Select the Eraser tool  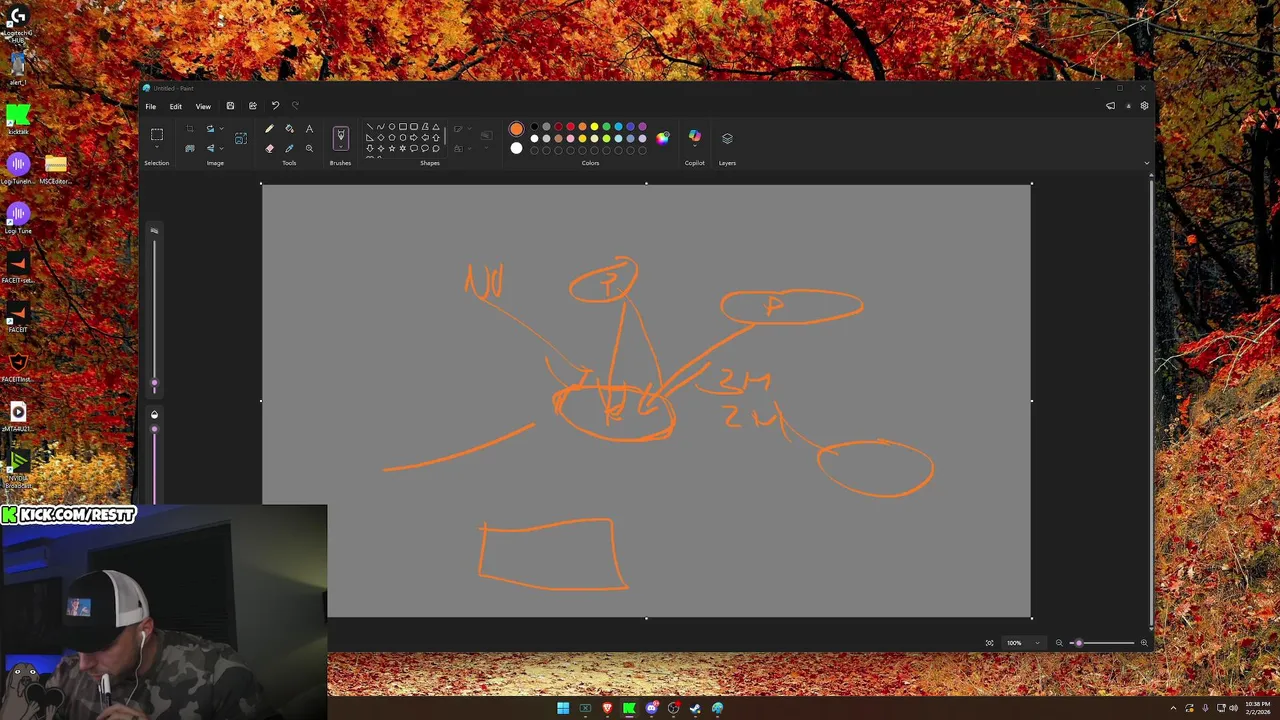pos(269,148)
